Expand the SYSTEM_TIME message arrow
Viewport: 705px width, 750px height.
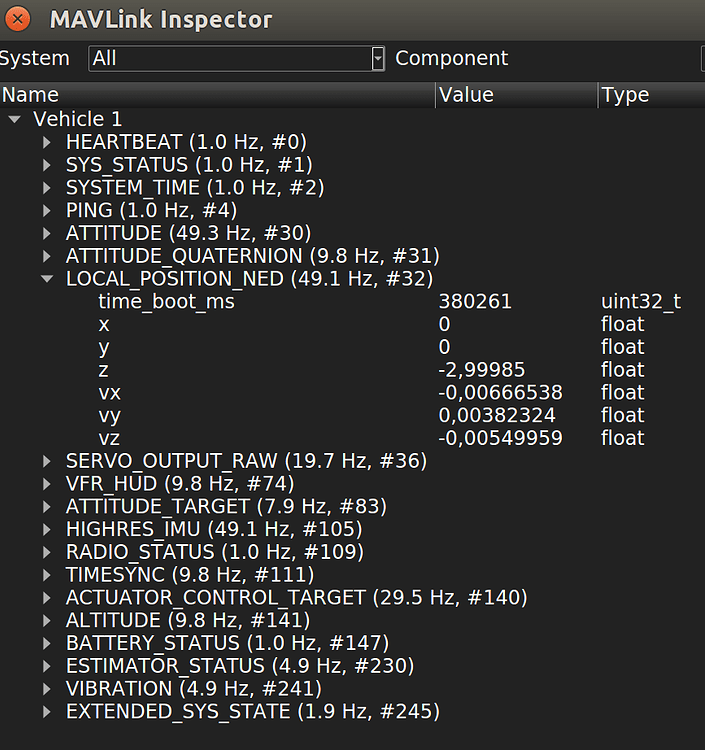click(47, 188)
